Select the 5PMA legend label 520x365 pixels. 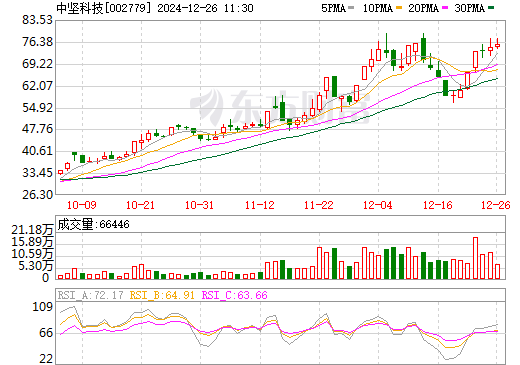[x=333, y=8]
